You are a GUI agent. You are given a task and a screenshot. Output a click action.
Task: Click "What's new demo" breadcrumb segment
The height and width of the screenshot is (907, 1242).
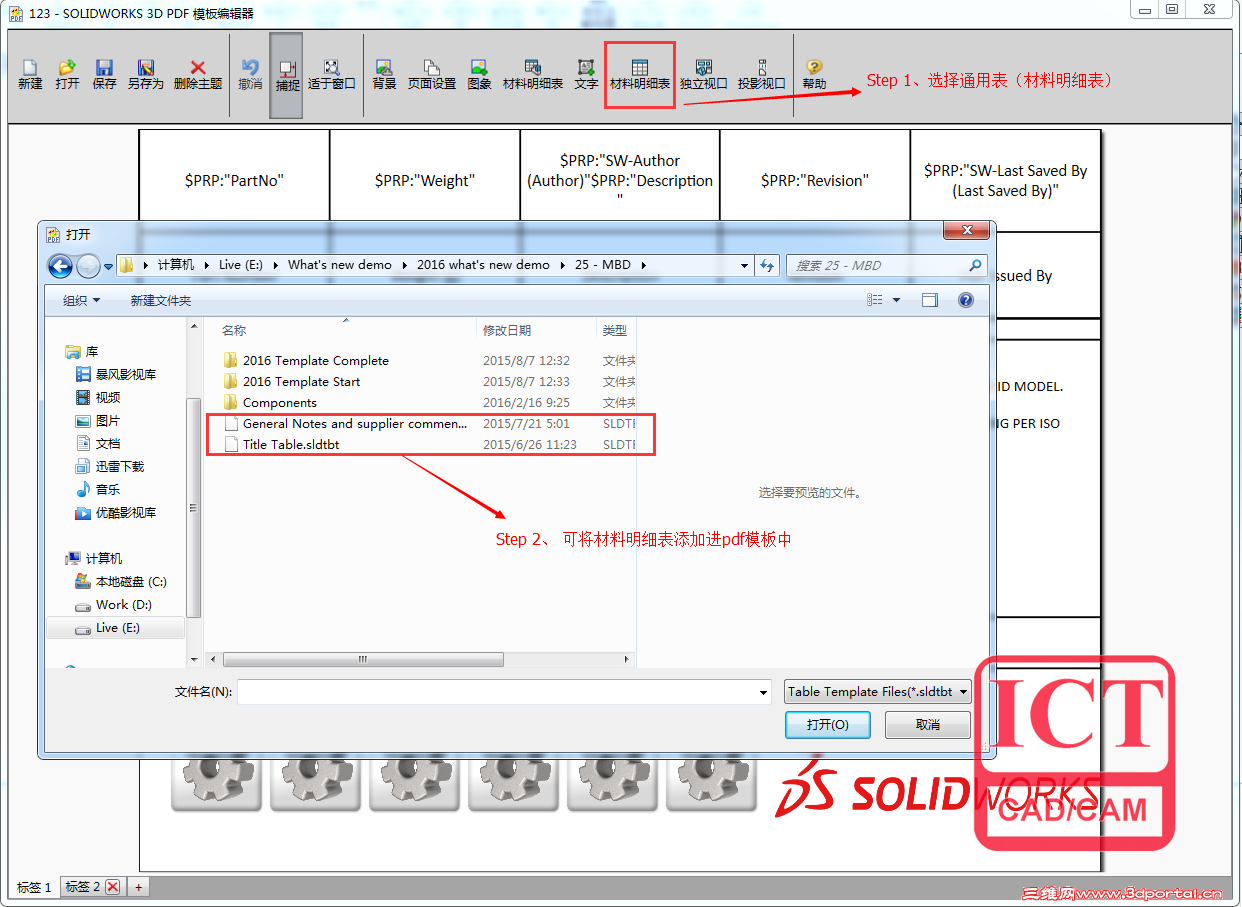click(340, 265)
